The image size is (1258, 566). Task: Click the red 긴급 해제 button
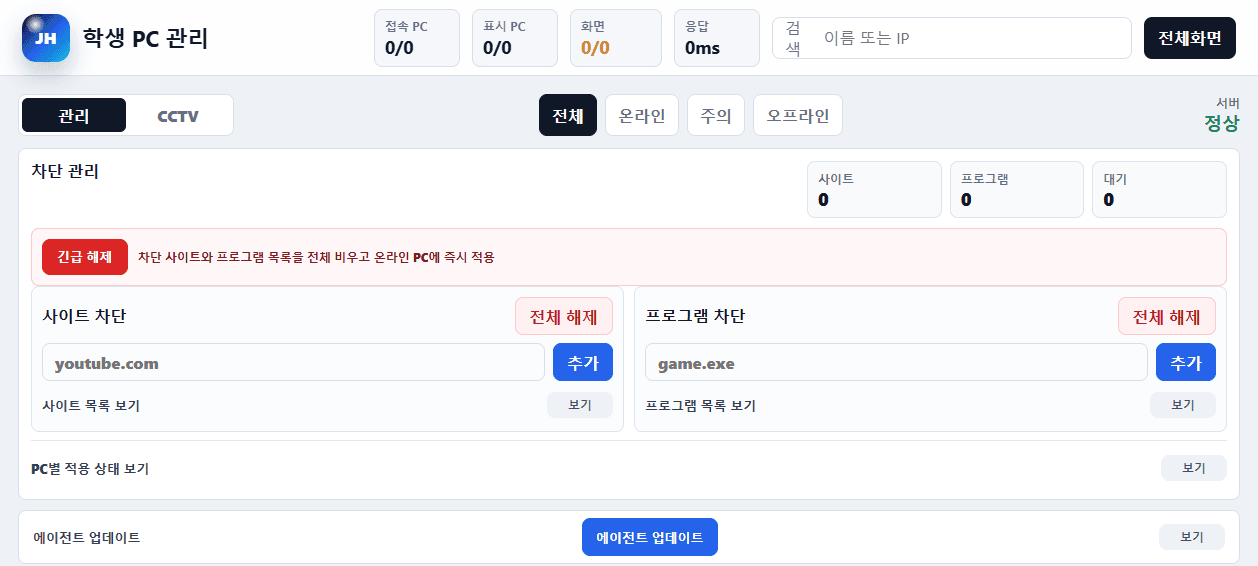point(85,257)
